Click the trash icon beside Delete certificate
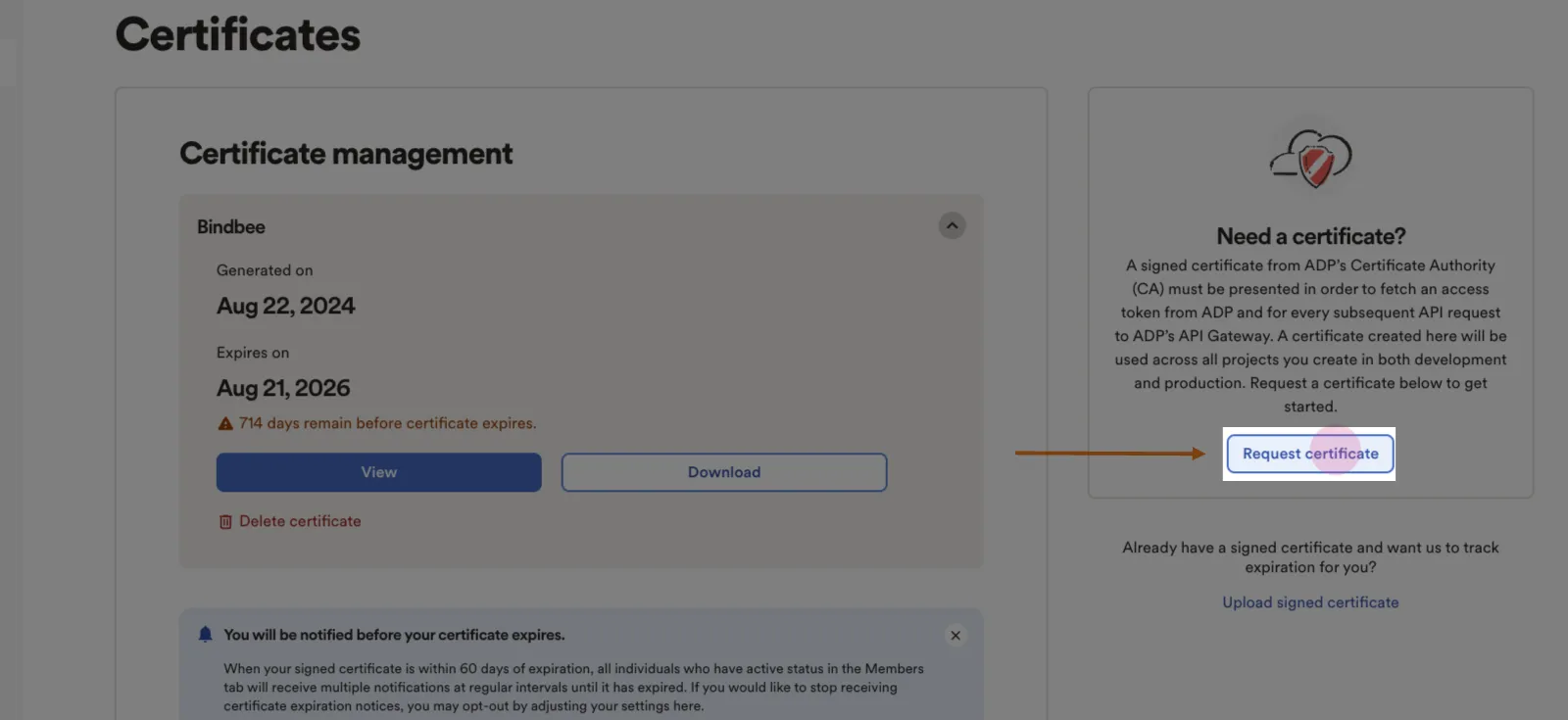 pos(225,522)
